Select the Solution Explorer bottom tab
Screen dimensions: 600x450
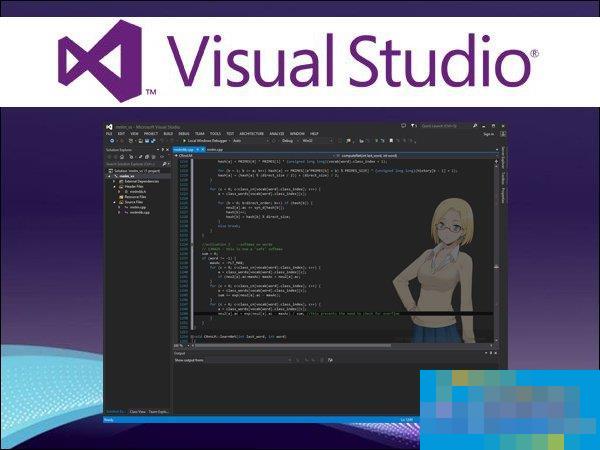(116, 412)
